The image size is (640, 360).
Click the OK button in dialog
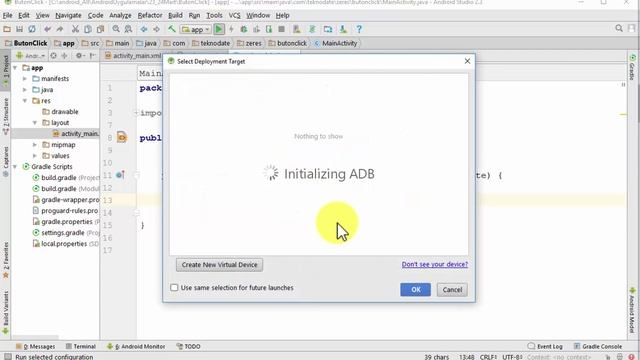point(416,289)
